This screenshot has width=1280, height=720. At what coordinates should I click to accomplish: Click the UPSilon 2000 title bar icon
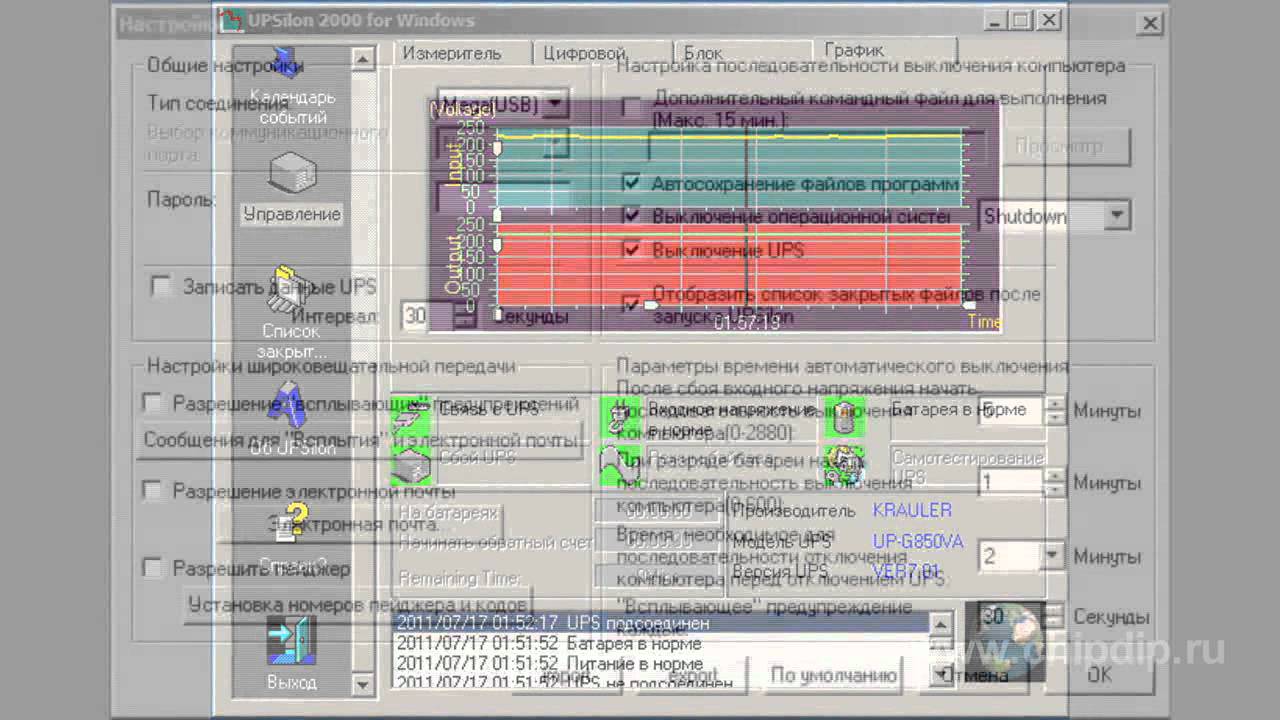(231, 20)
